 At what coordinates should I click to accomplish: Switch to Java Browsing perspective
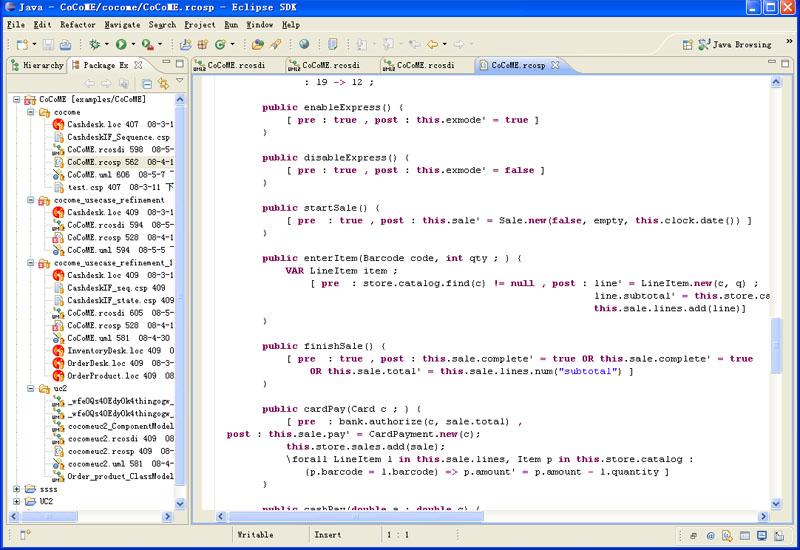tap(735, 45)
